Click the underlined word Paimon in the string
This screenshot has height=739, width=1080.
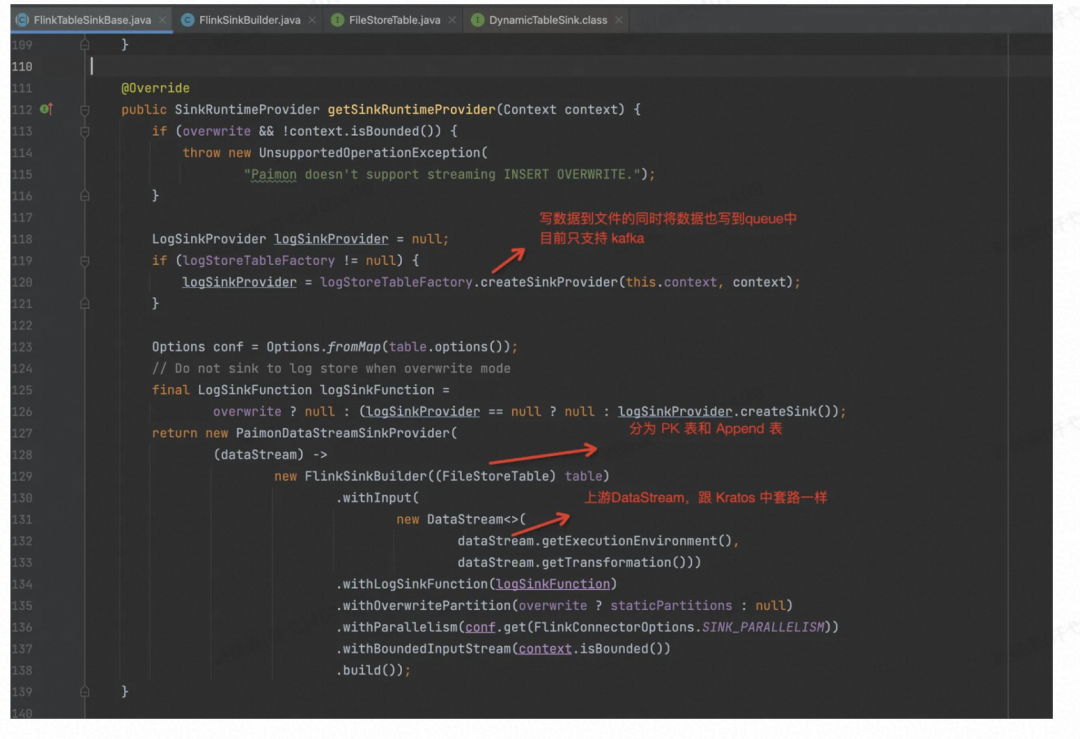(273, 174)
